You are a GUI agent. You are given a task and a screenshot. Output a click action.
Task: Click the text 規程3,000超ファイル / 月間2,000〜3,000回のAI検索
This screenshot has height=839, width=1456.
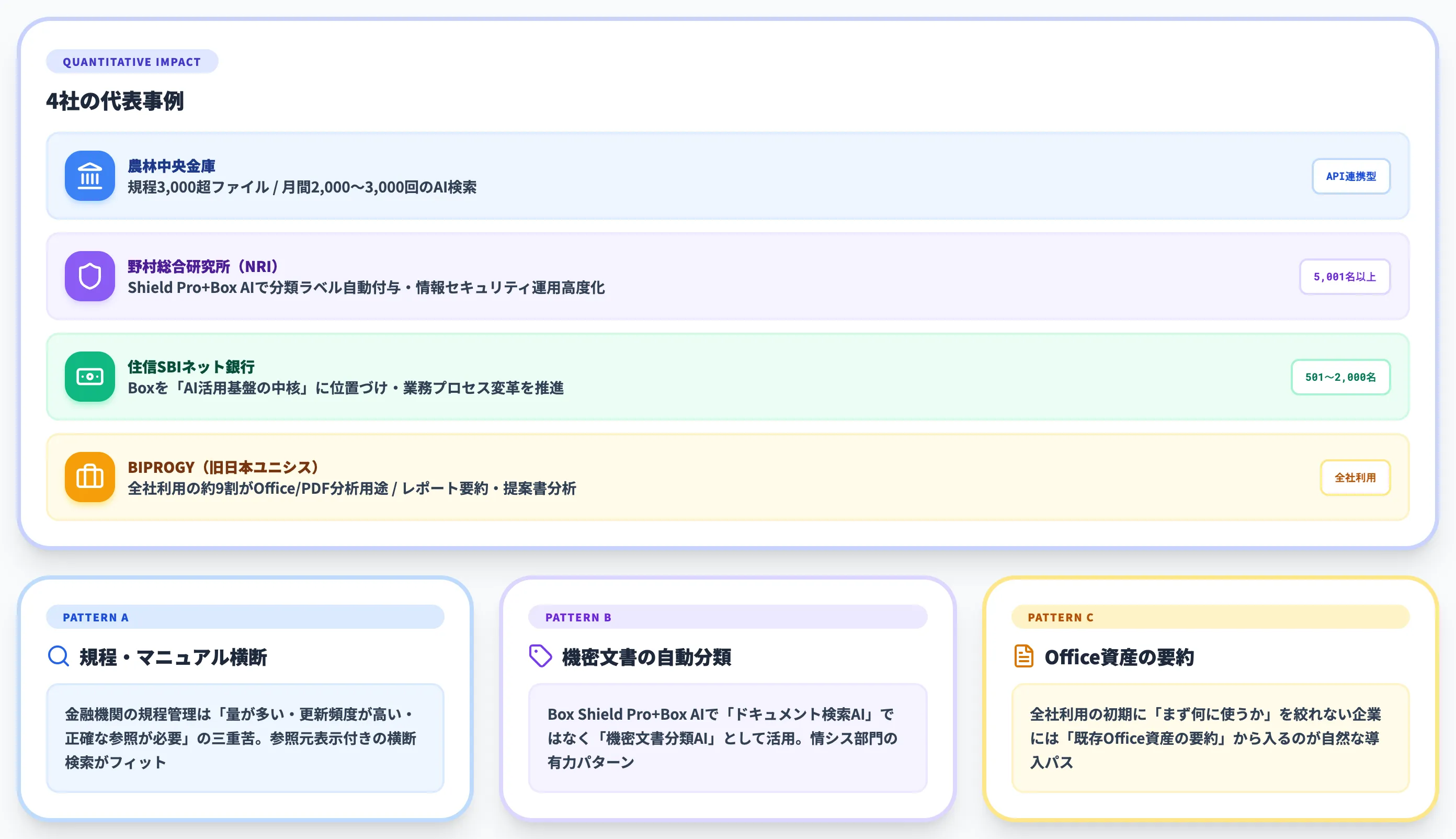click(x=302, y=187)
